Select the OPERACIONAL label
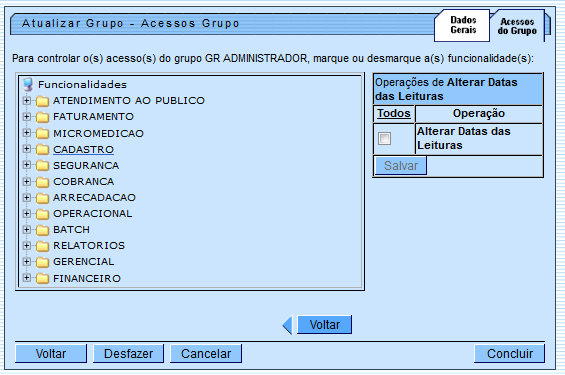 (93, 214)
